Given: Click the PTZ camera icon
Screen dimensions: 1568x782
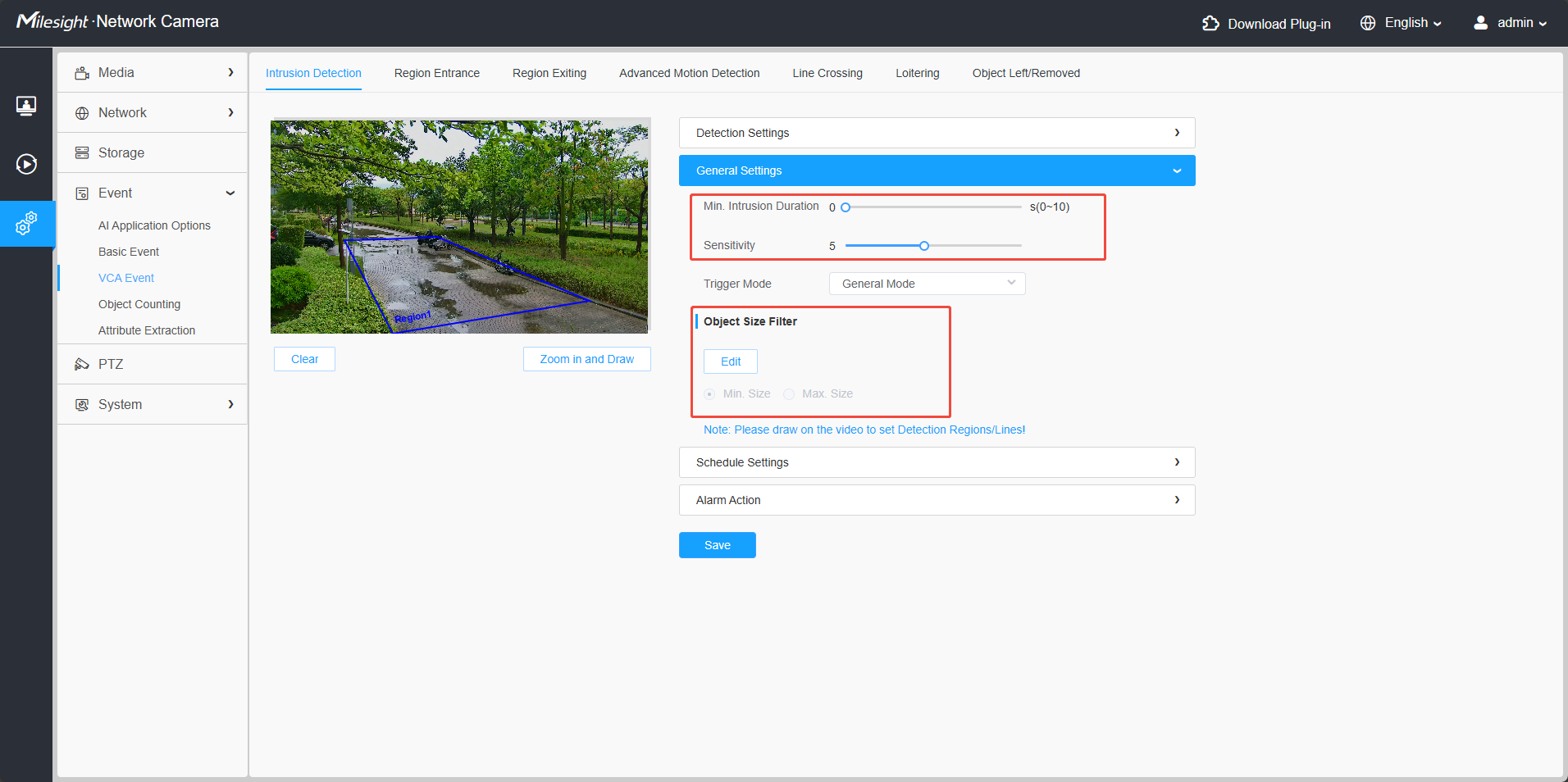Looking at the screenshot, I should 82,365.
